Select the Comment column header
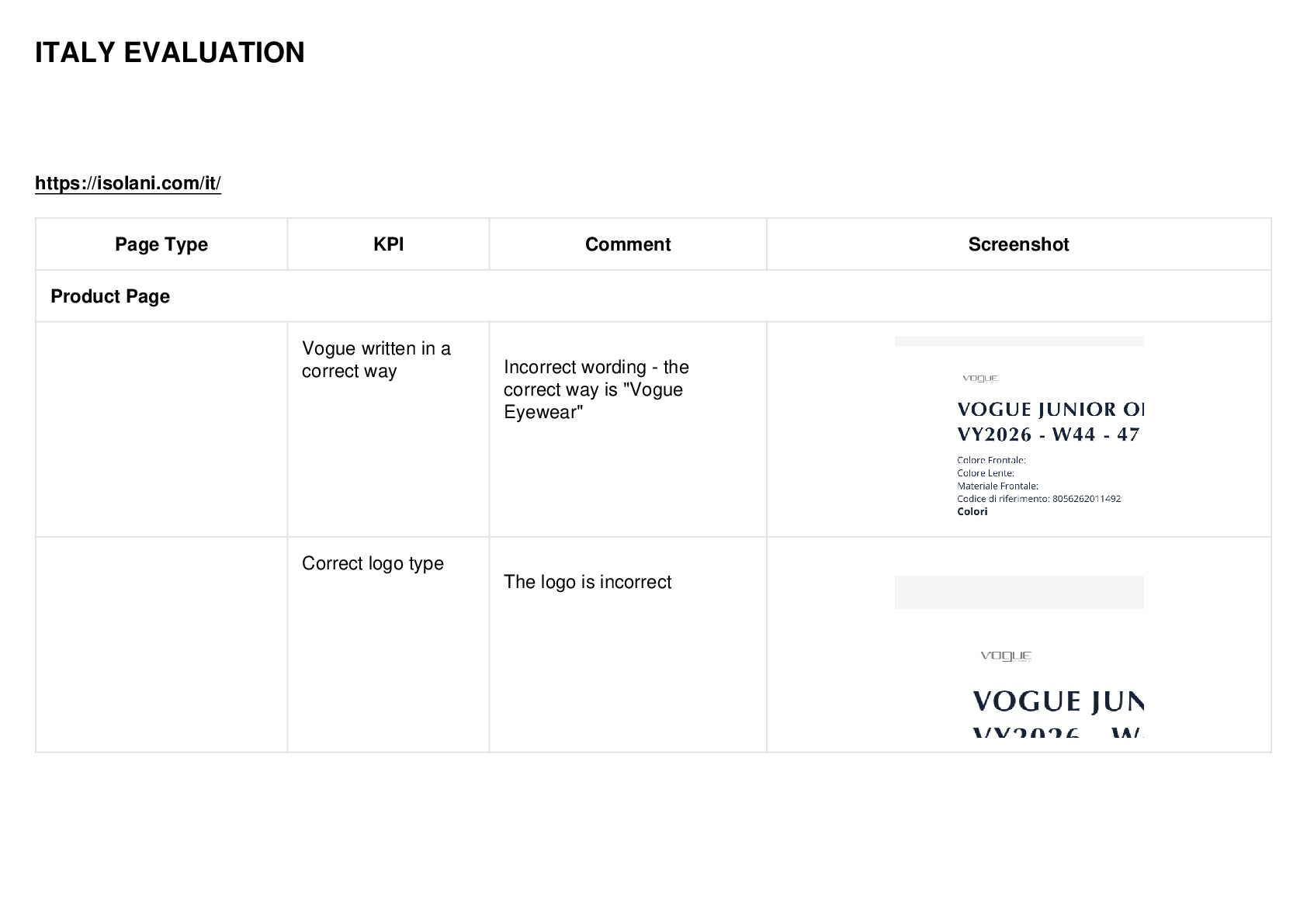This screenshot has width=1307, height=924. [628, 244]
